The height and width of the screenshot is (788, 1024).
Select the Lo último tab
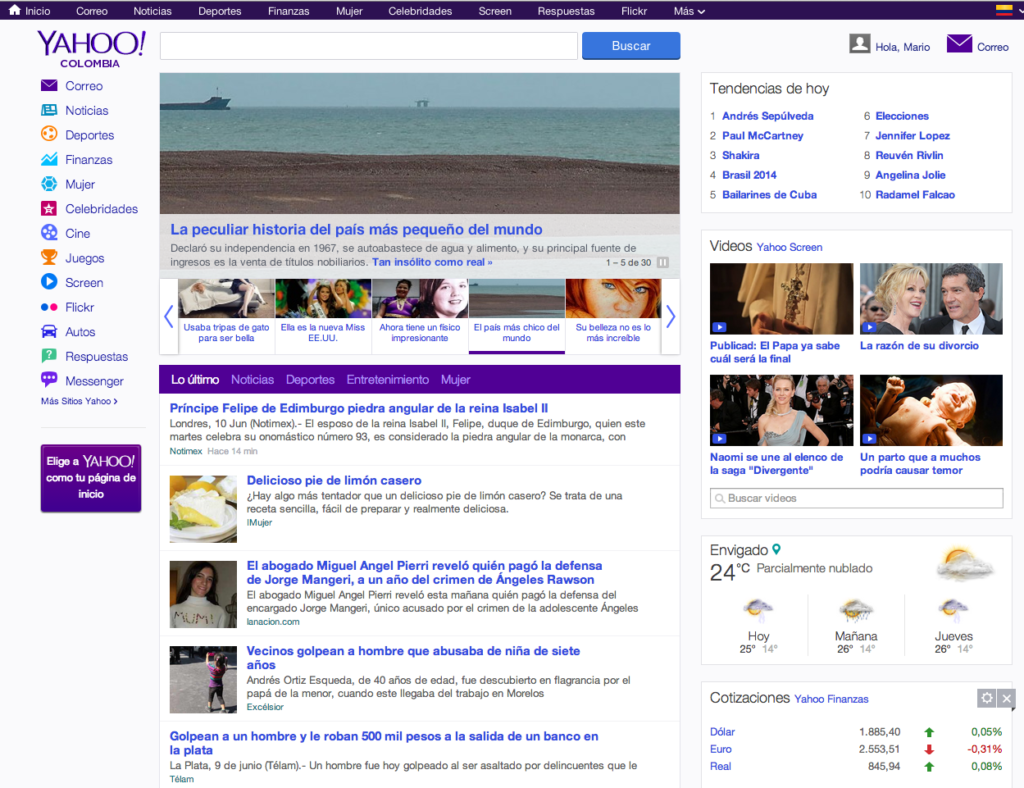(195, 379)
